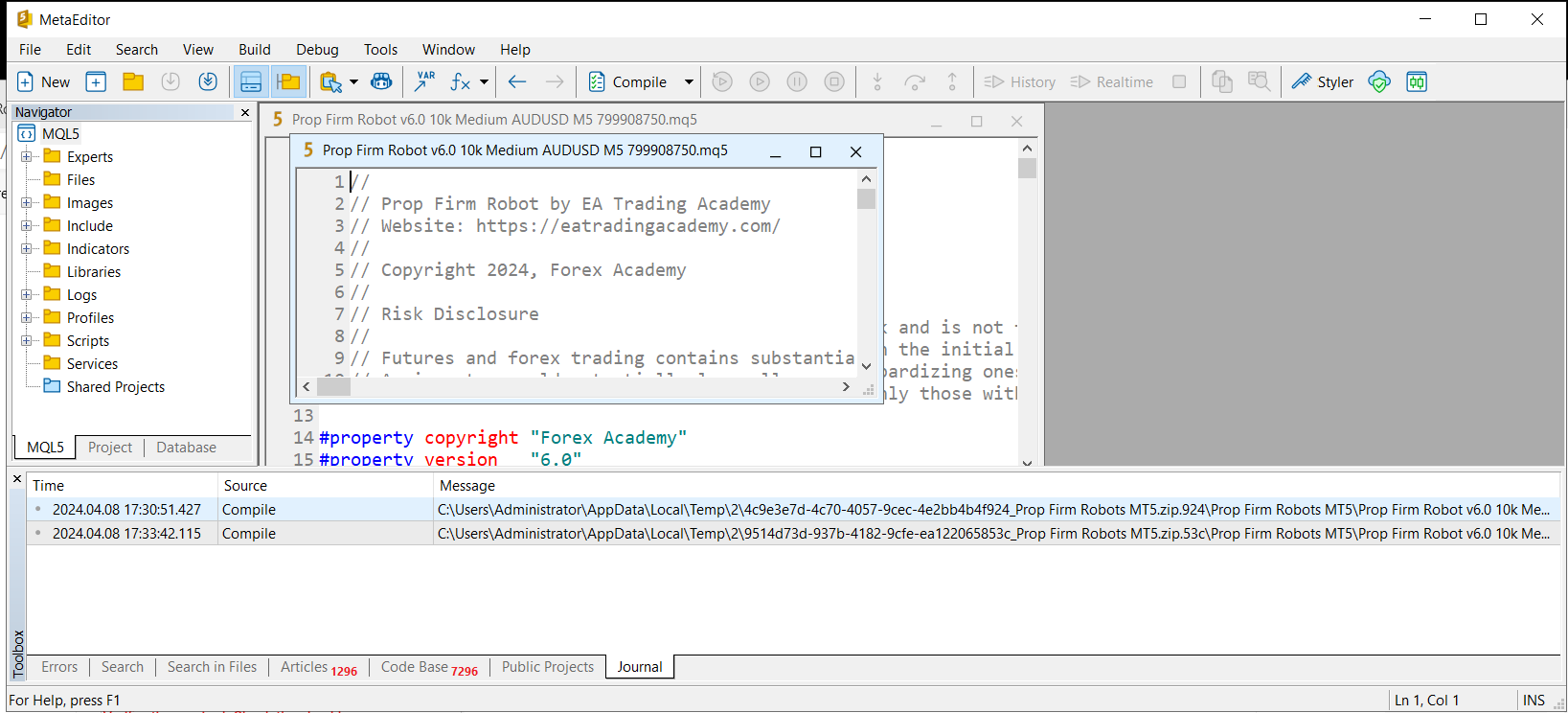Click the green terminal chart icon
Image resolution: width=1568 pixels, height=713 pixels.
(1417, 82)
